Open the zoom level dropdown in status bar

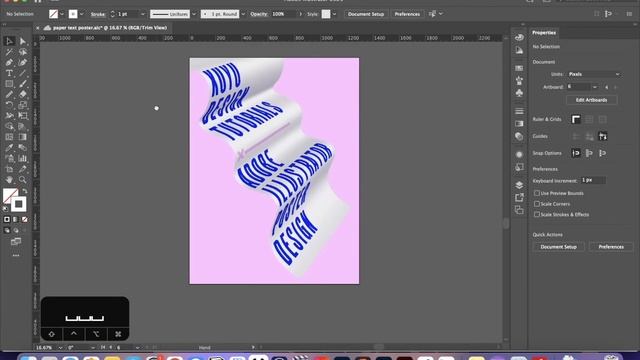click(60, 348)
